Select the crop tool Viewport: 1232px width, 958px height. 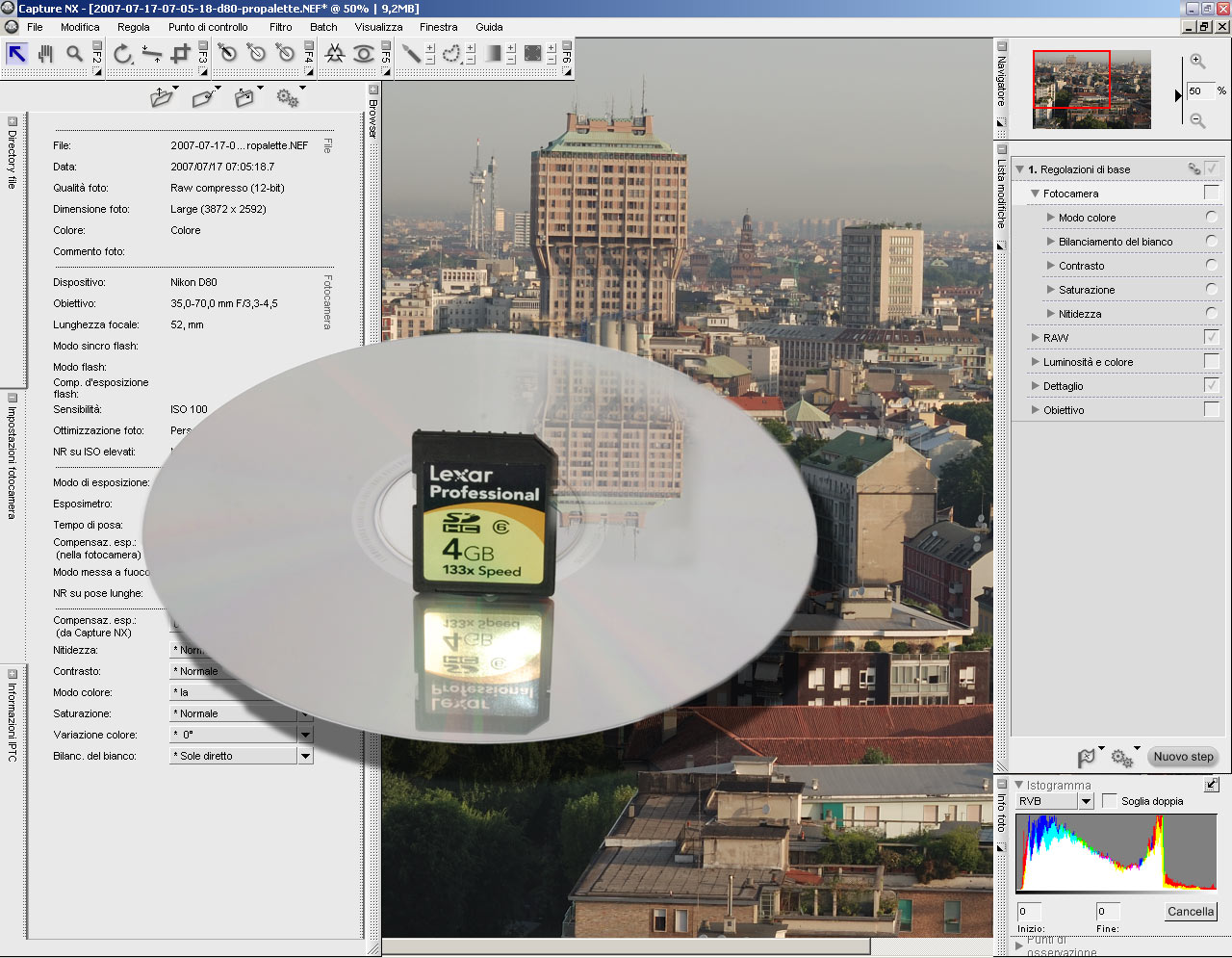180,54
